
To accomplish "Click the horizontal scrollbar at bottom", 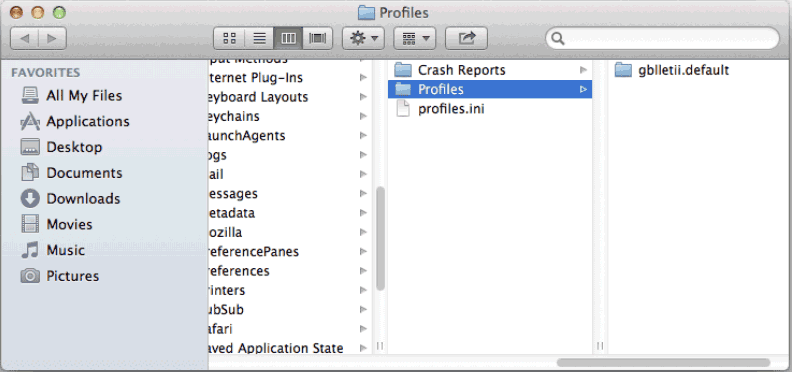I will click(663, 362).
